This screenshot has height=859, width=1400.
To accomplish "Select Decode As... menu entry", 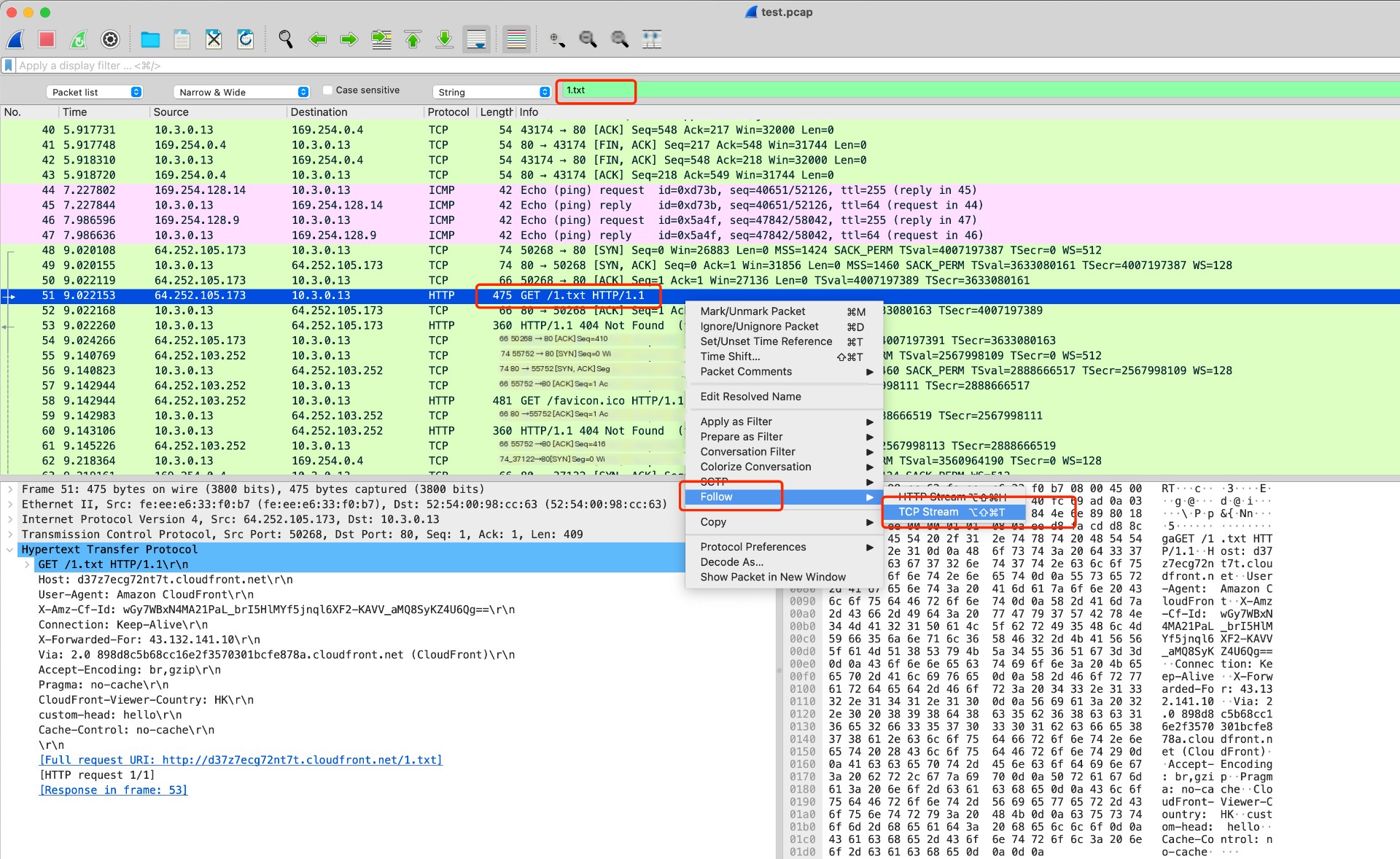I will 784,562.
